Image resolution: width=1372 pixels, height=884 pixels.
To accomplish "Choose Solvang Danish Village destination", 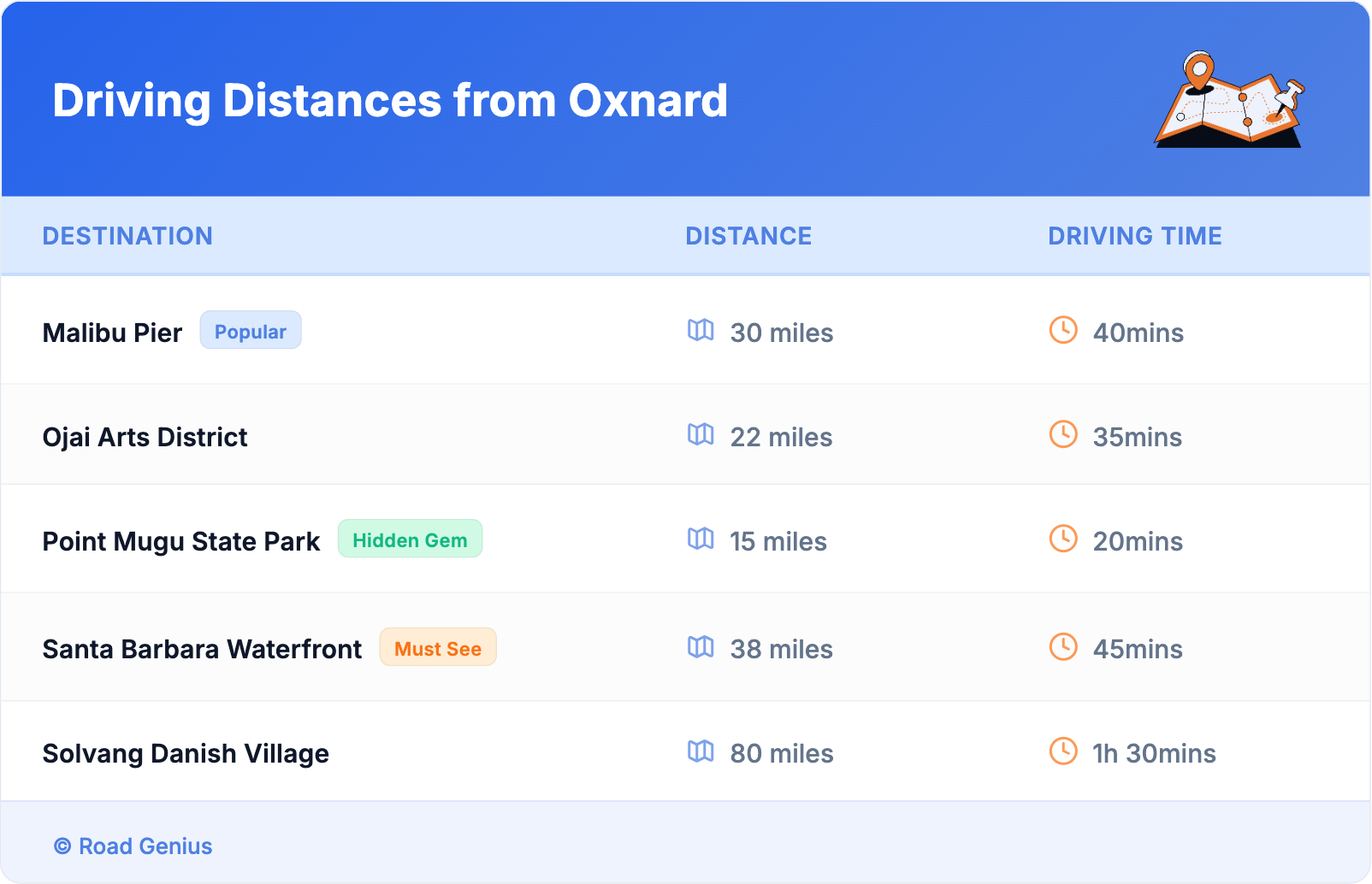I will pyautogui.click(x=186, y=753).
